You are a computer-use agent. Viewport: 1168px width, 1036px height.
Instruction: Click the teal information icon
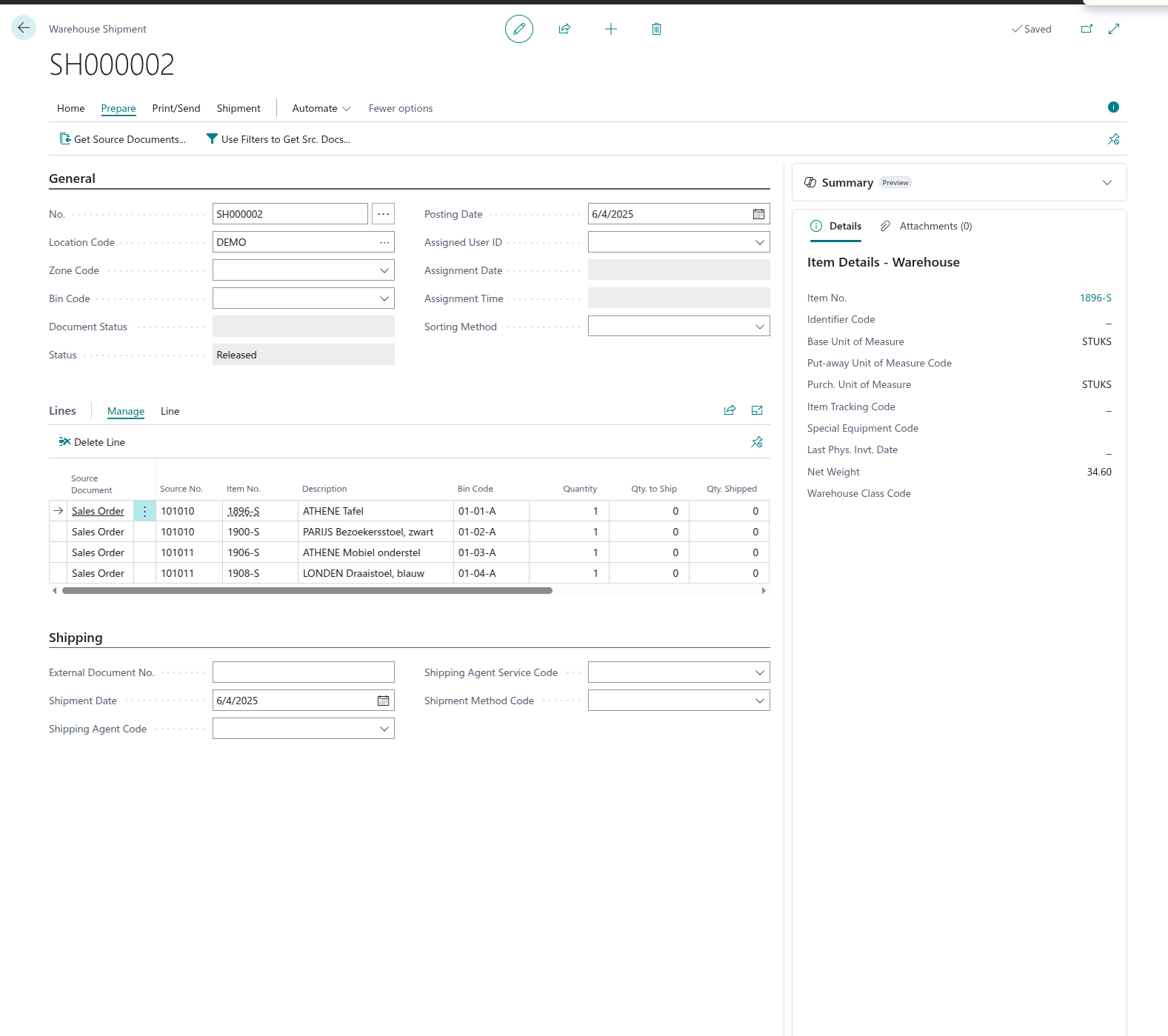pyautogui.click(x=1112, y=107)
